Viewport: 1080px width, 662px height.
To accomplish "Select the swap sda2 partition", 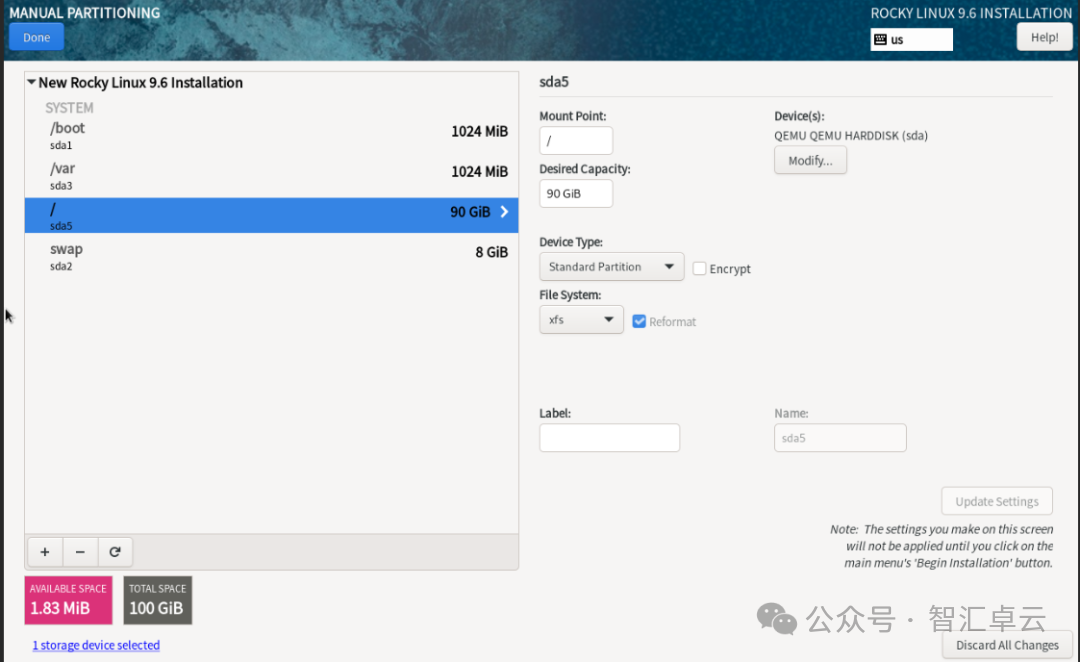I will (x=270, y=256).
